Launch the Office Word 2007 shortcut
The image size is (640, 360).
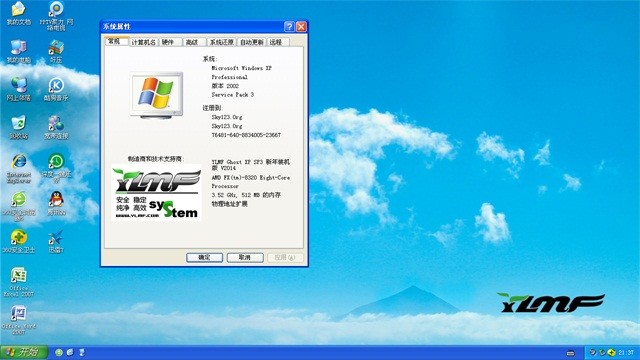pyautogui.click(x=18, y=320)
